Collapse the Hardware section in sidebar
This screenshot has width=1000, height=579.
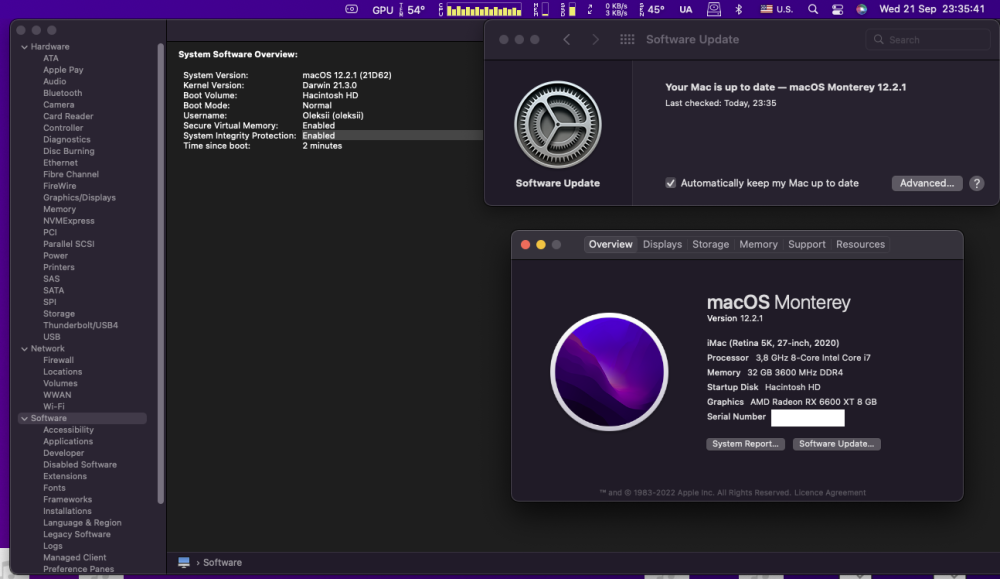[24, 47]
